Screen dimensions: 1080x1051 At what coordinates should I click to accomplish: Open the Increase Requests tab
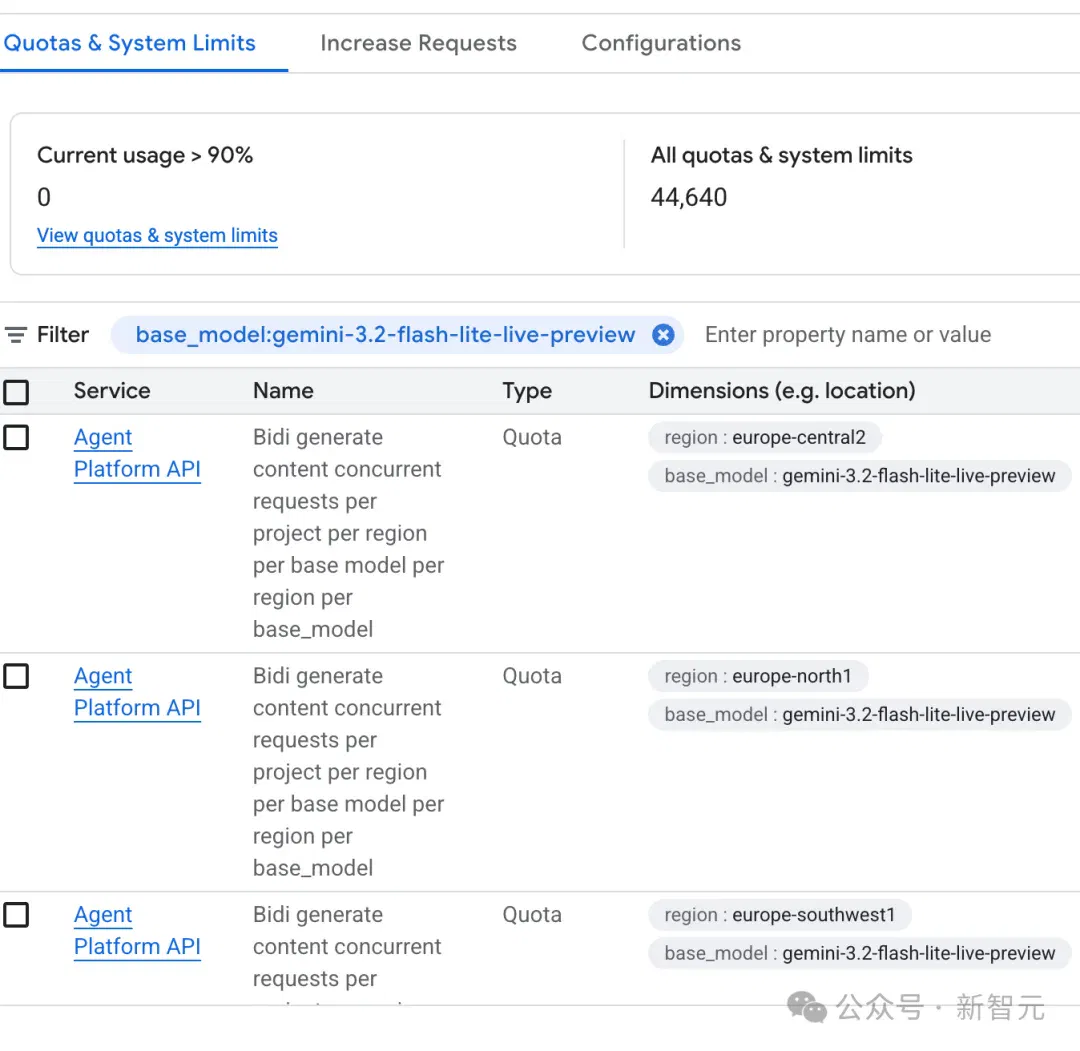click(x=418, y=43)
